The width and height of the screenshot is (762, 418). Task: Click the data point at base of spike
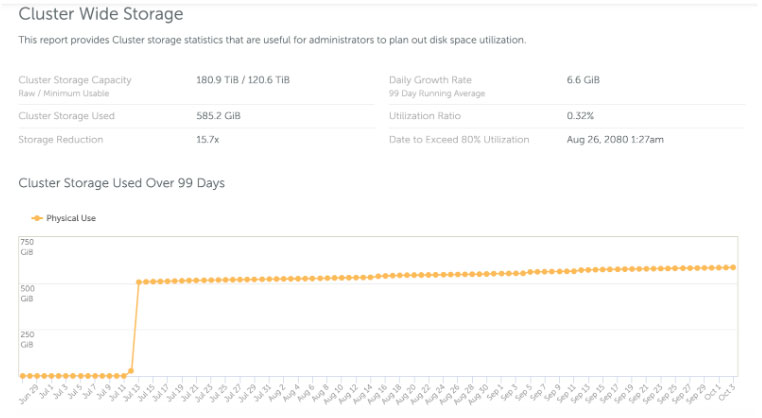(131, 371)
